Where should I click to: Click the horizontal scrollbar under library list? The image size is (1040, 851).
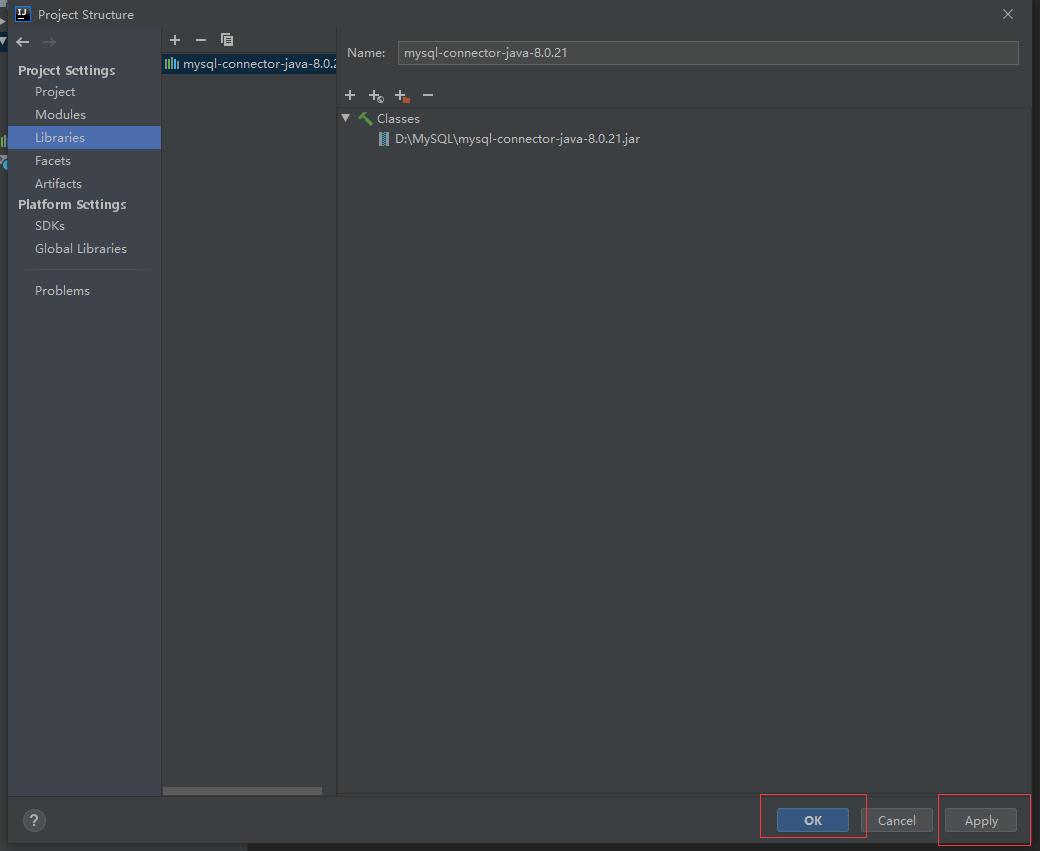242,791
